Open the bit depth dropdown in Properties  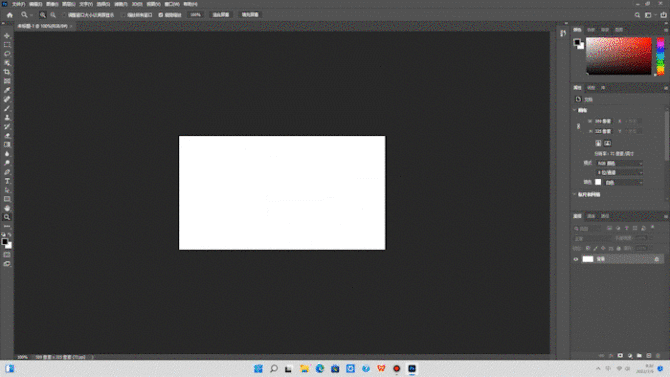coord(620,173)
